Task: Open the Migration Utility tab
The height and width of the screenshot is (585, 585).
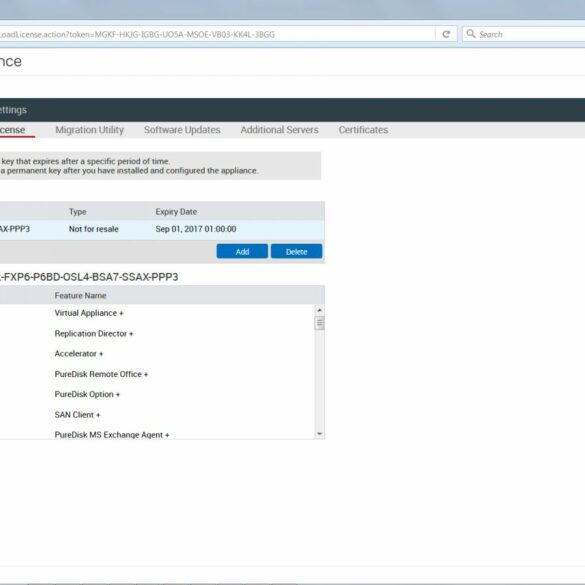Action: pyautogui.click(x=90, y=130)
